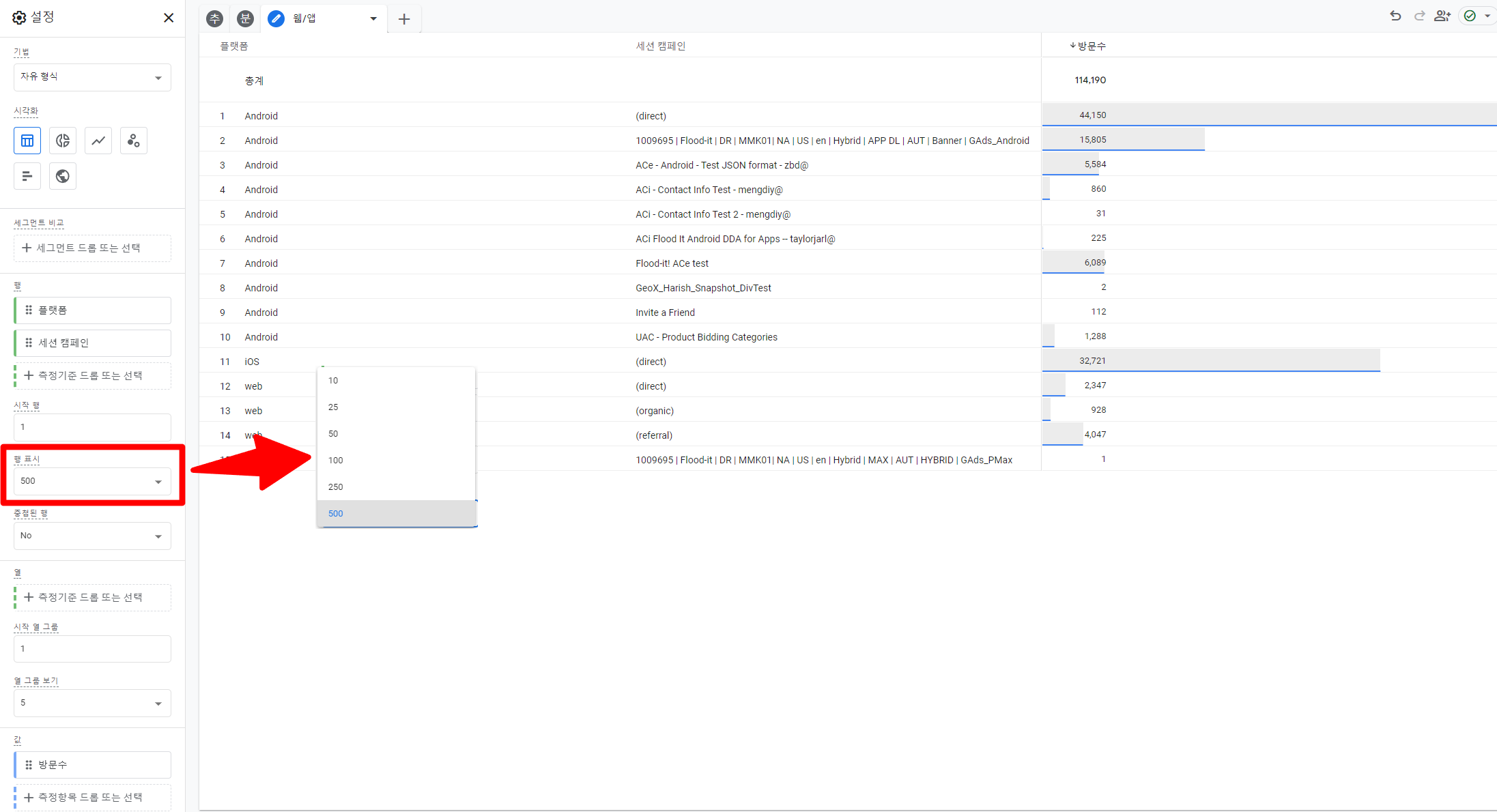Click the undo arrow icon
Viewport: 1497px width, 812px height.
[x=1395, y=16]
